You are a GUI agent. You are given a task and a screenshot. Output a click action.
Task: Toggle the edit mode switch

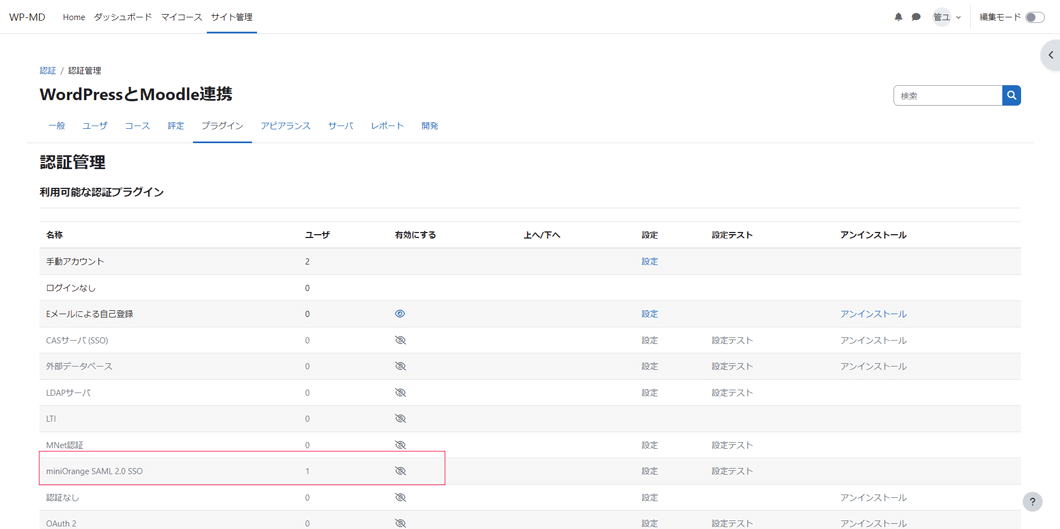(x=1035, y=18)
